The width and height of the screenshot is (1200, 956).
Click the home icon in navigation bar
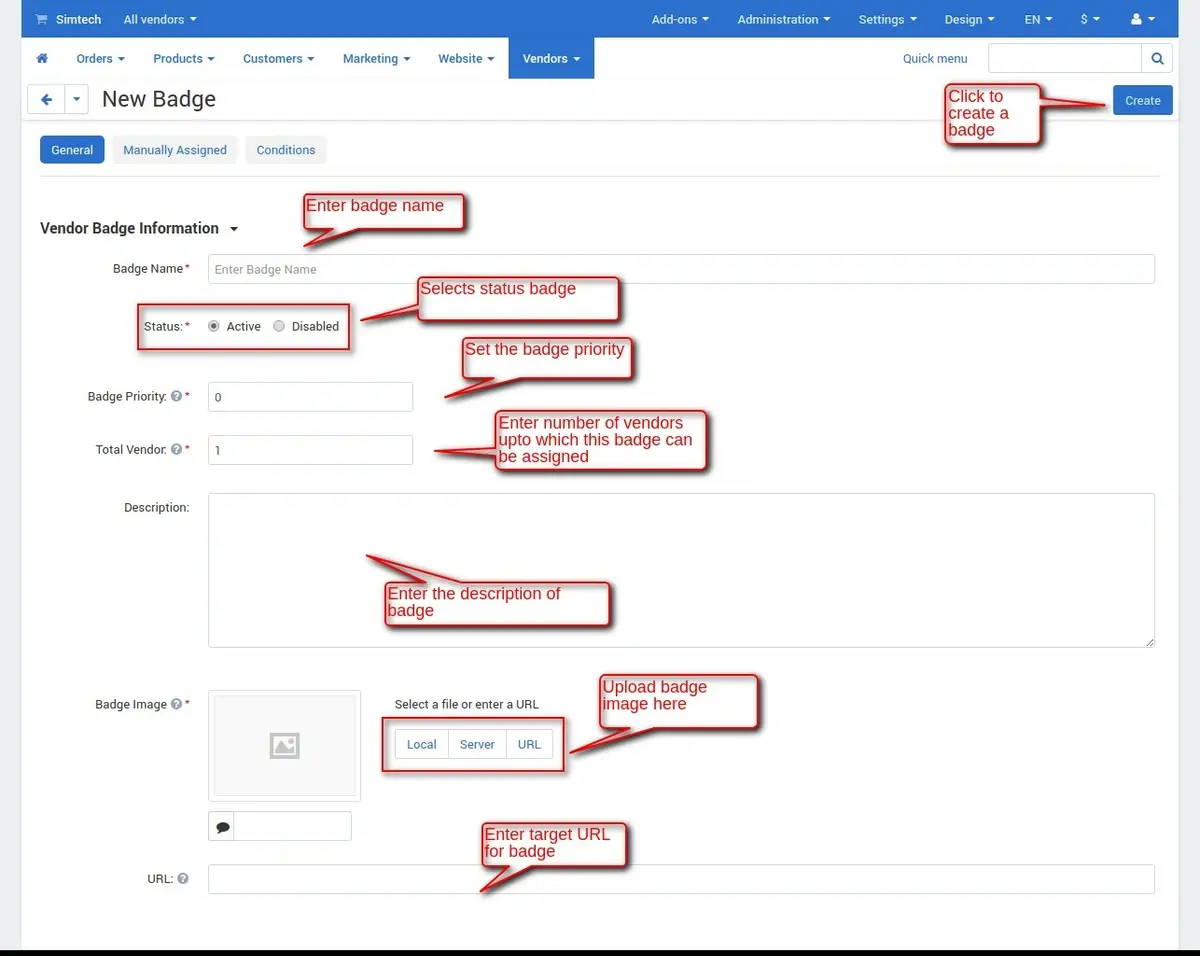click(42, 59)
